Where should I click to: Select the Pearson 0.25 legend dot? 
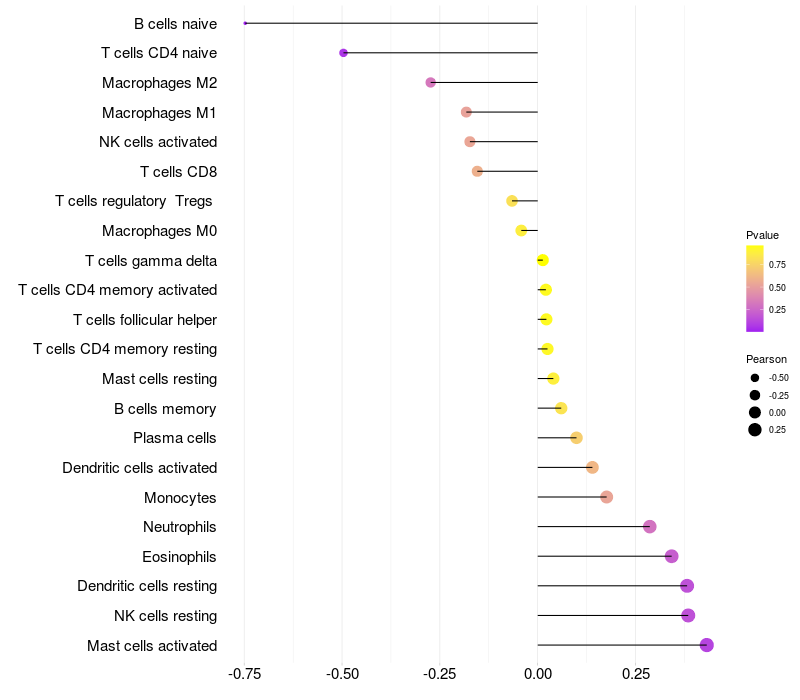tap(755, 430)
